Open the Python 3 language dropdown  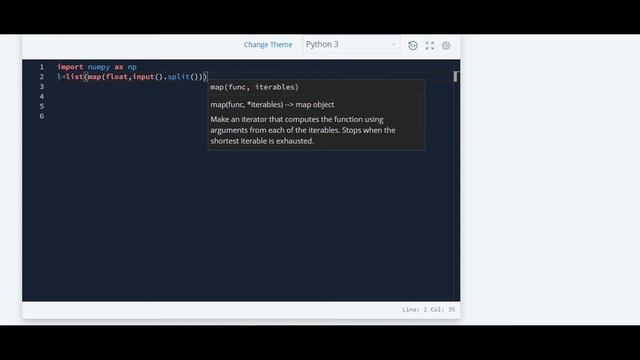(x=351, y=44)
